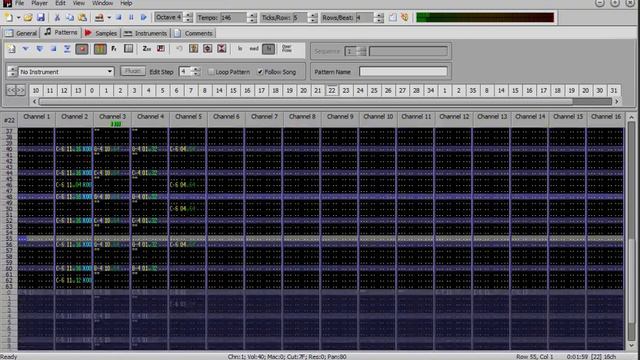Stop pattern playback in pattern toolbar
The width and height of the screenshot is (640, 360).
pos(53,49)
